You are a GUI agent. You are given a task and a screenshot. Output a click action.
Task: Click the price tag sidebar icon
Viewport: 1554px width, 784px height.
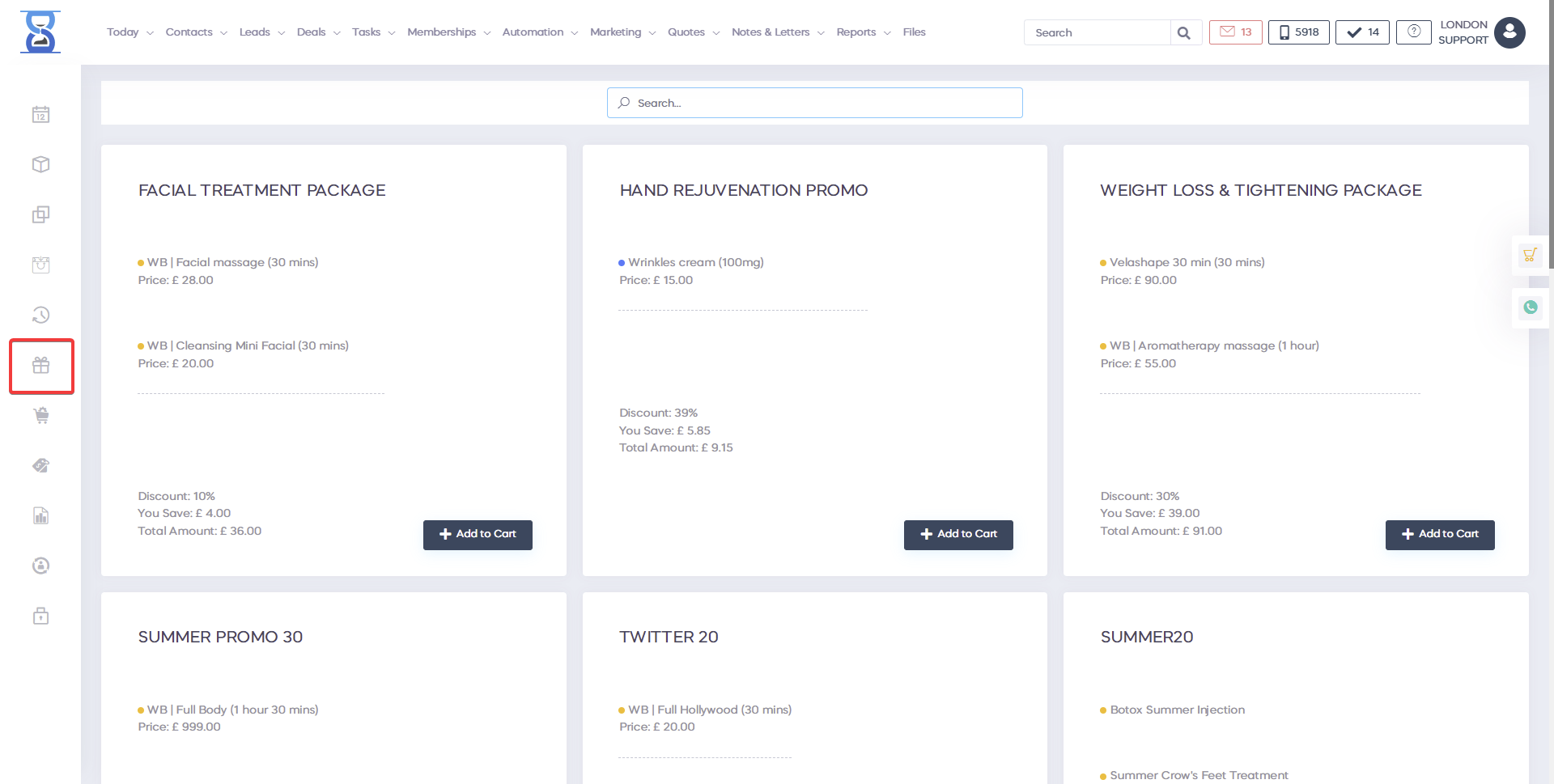[x=41, y=466]
